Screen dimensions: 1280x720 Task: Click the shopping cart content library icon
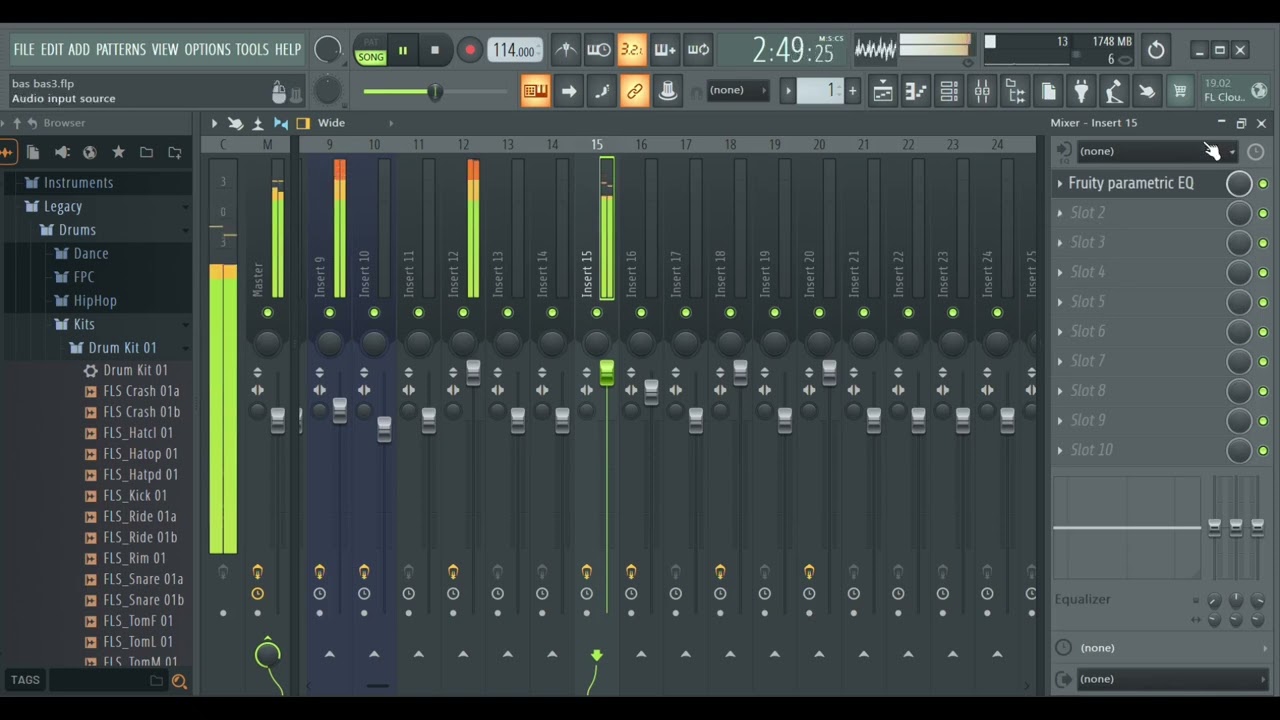(1180, 92)
